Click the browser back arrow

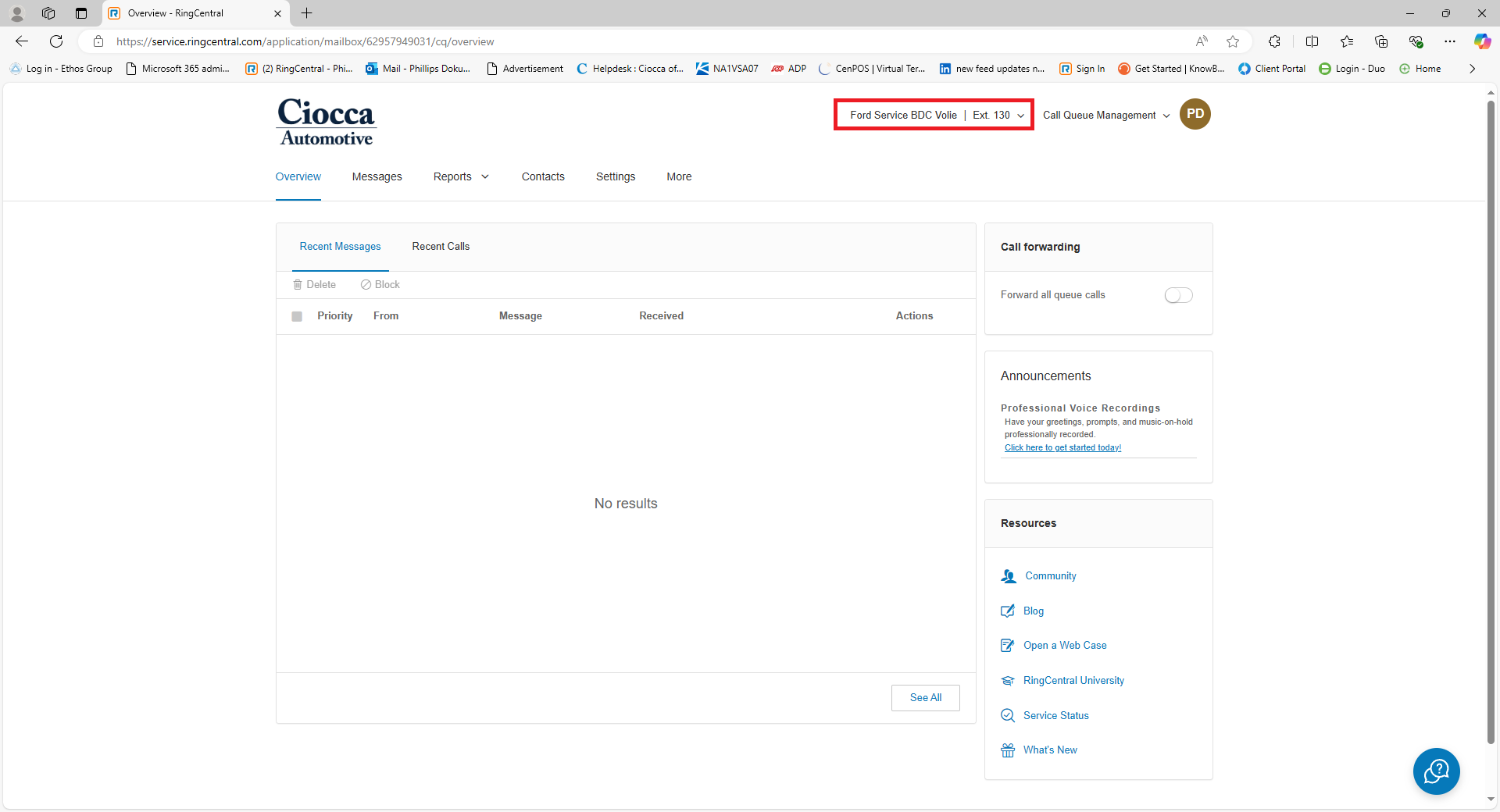22,41
